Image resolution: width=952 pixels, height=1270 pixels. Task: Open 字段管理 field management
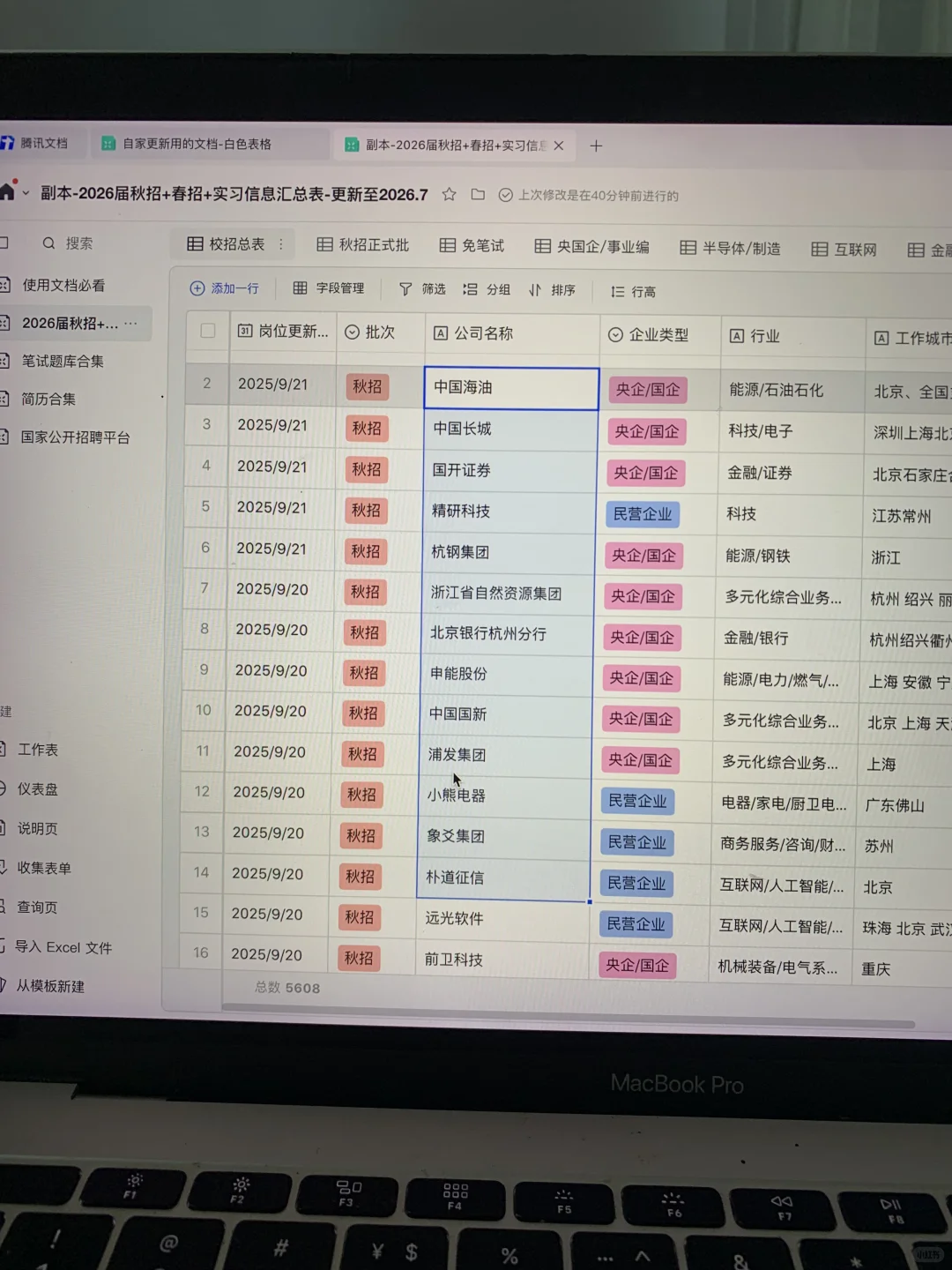[x=329, y=288]
